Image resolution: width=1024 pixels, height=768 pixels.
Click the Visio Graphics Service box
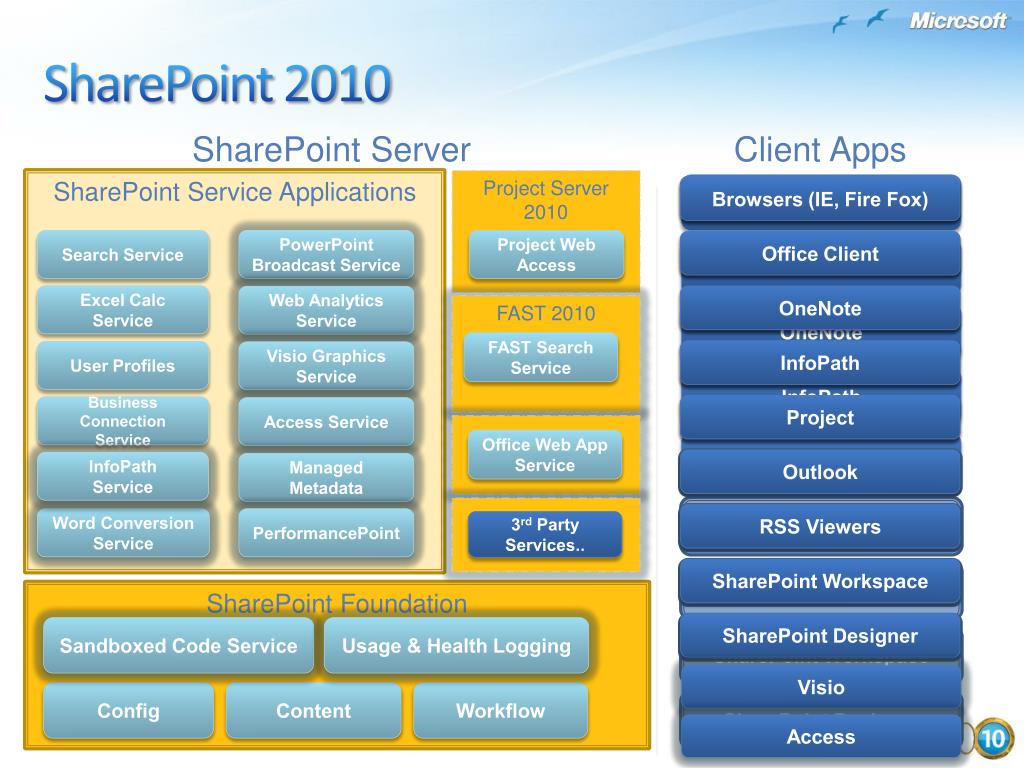326,366
